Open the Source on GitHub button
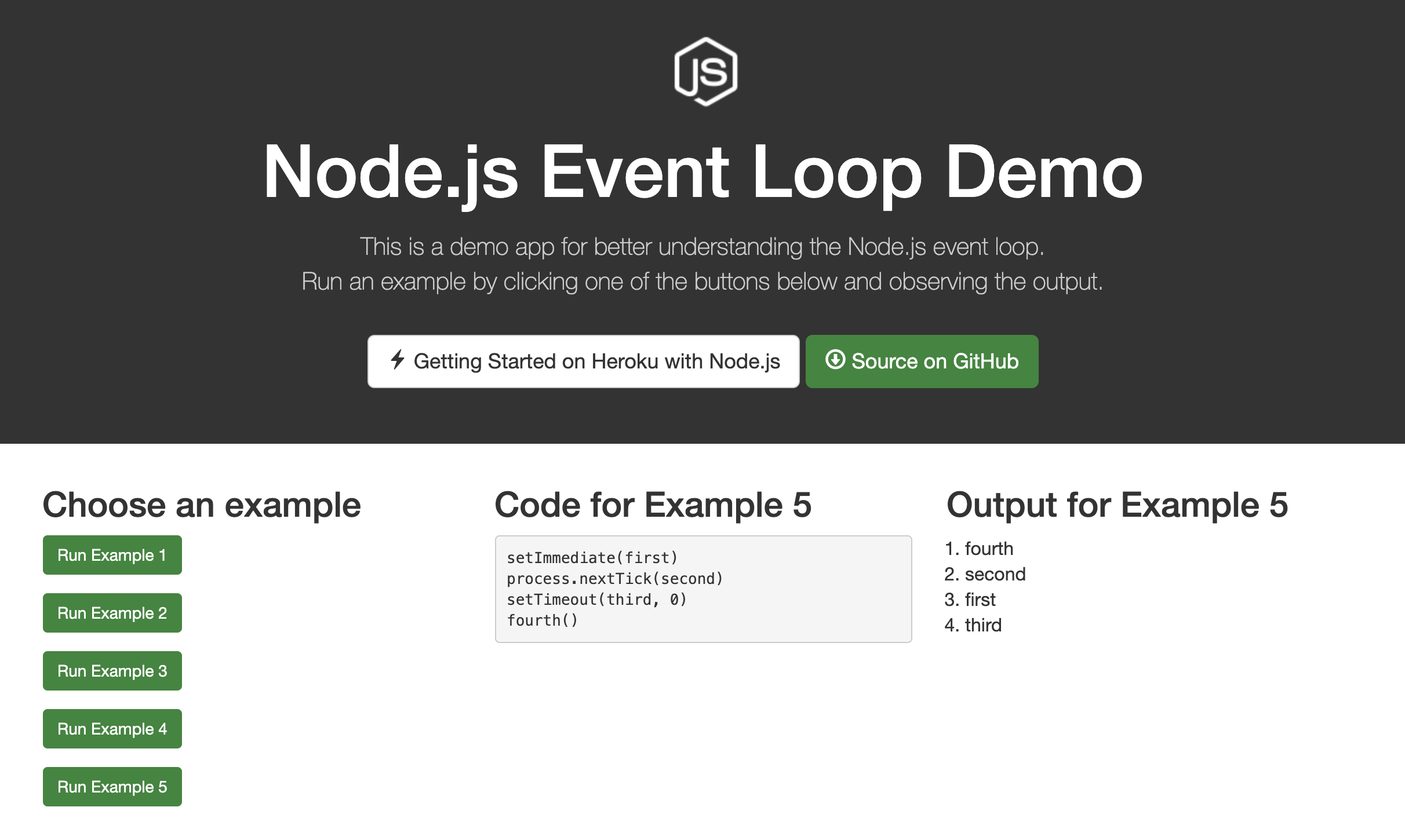The image size is (1405, 840). coord(922,361)
